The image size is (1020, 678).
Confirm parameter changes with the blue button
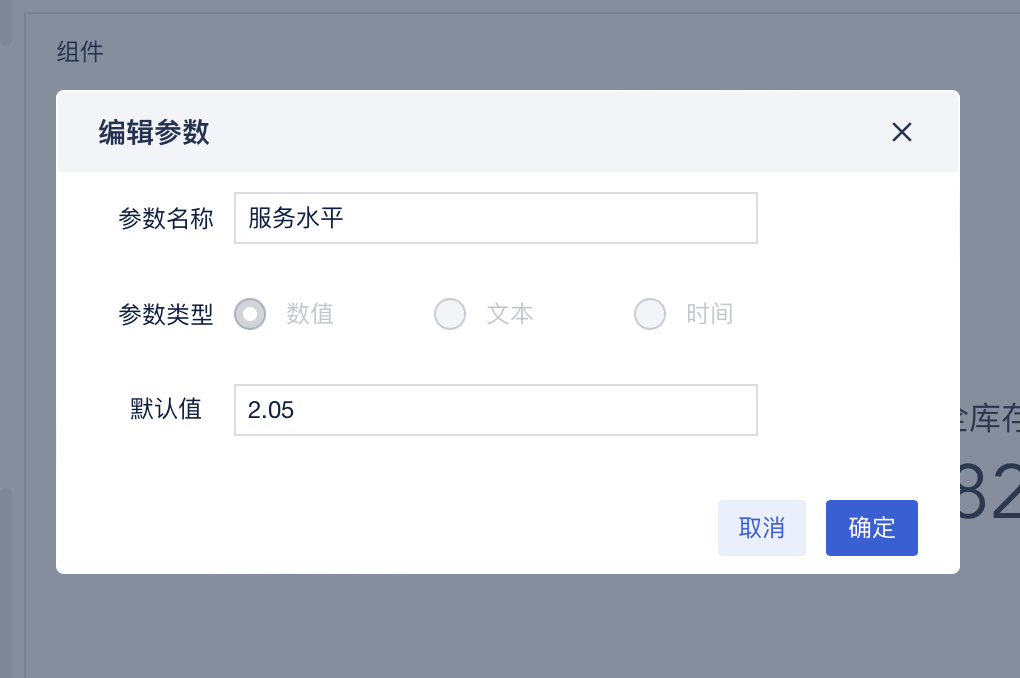click(871, 528)
